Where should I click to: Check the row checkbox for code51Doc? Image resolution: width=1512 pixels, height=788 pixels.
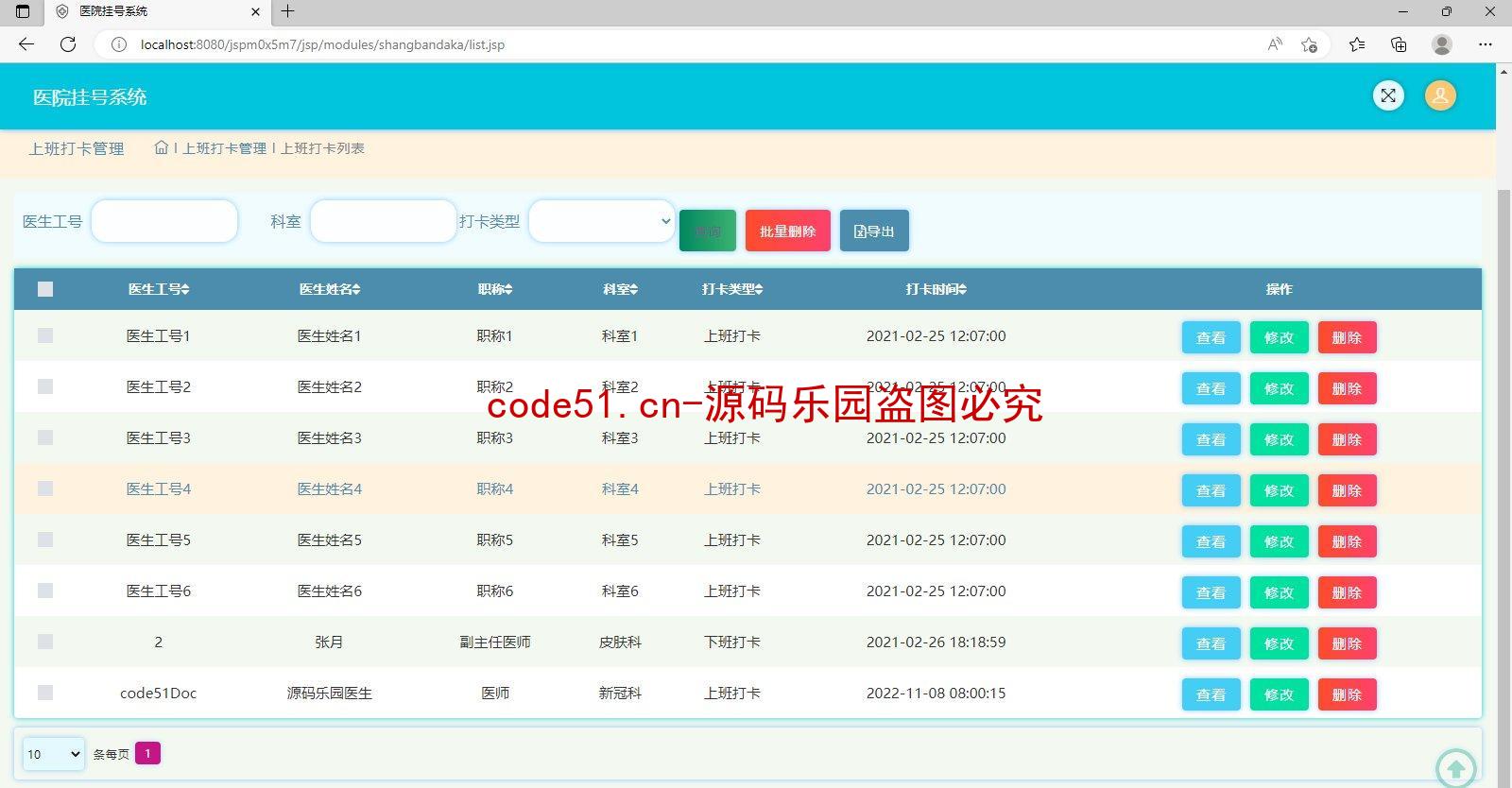tap(45, 693)
